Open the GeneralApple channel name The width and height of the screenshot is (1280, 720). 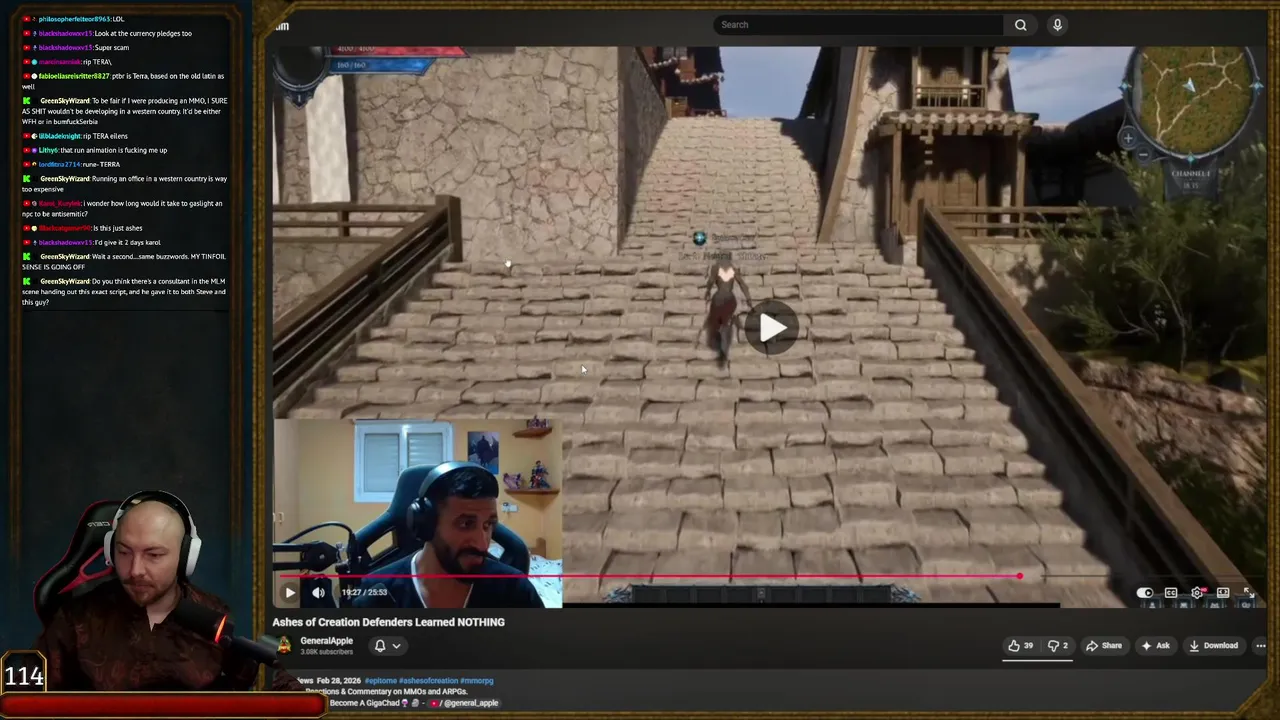[326, 641]
